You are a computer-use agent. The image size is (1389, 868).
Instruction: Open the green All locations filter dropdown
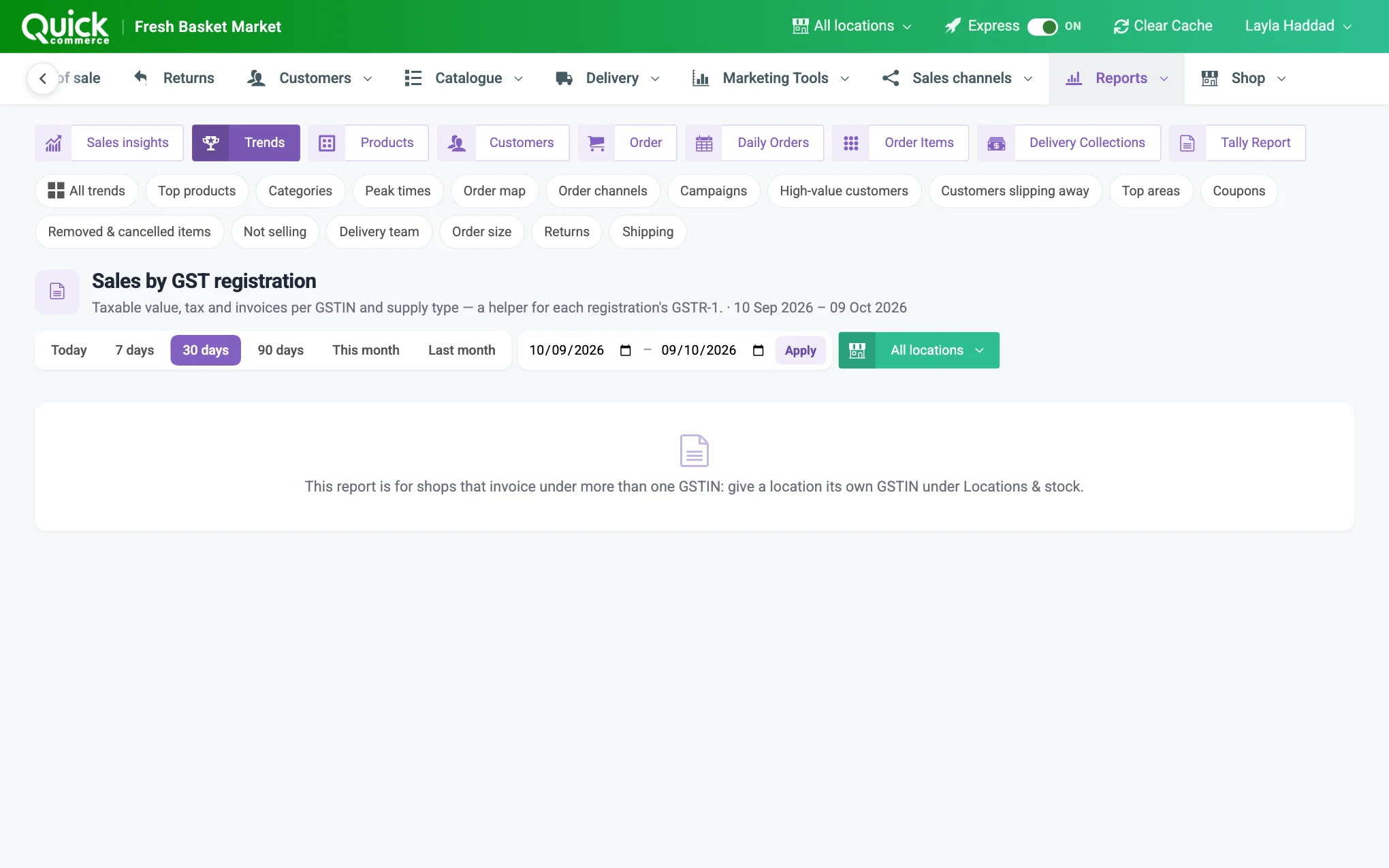point(919,350)
